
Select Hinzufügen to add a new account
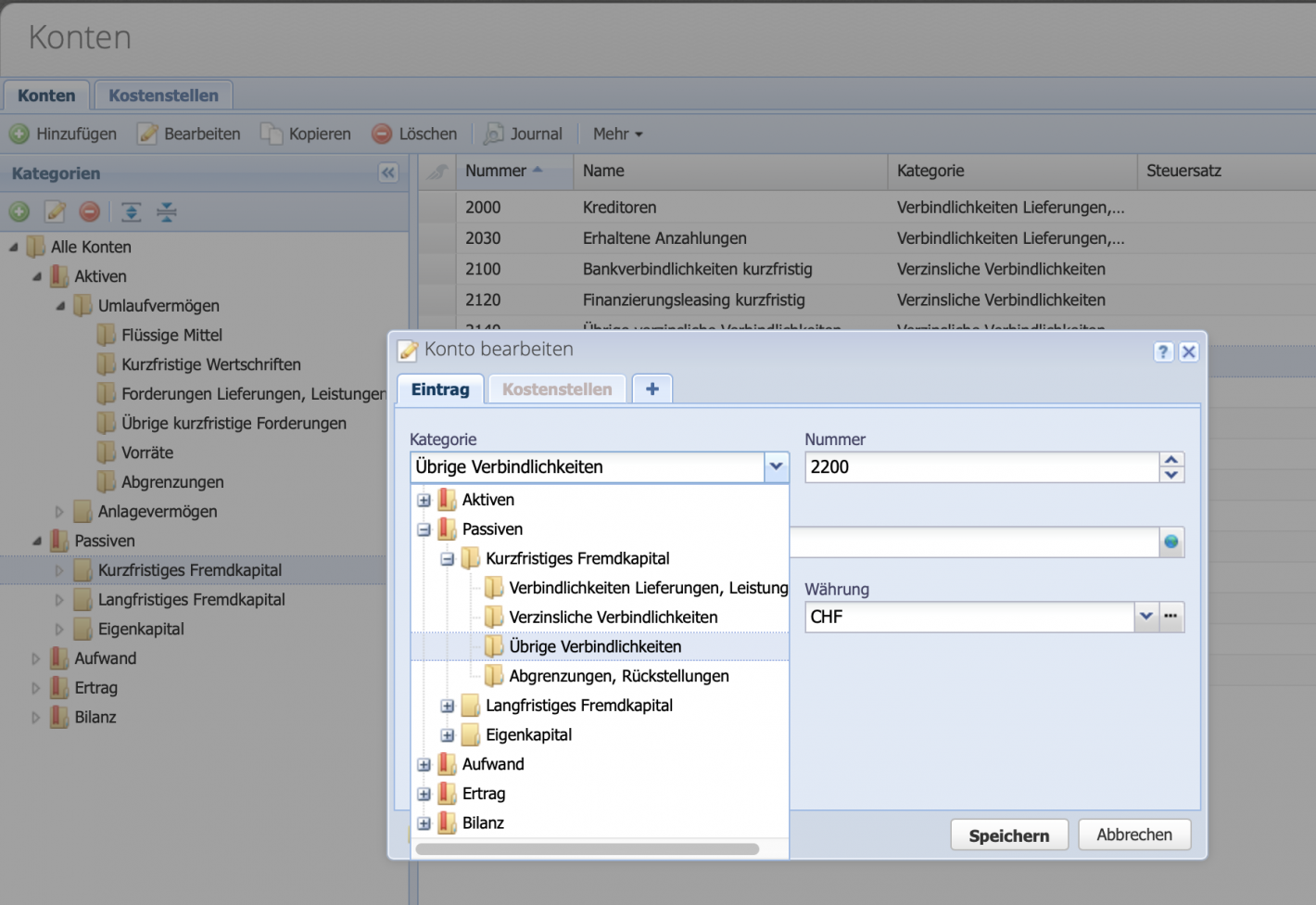pyautogui.click(x=63, y=133)
